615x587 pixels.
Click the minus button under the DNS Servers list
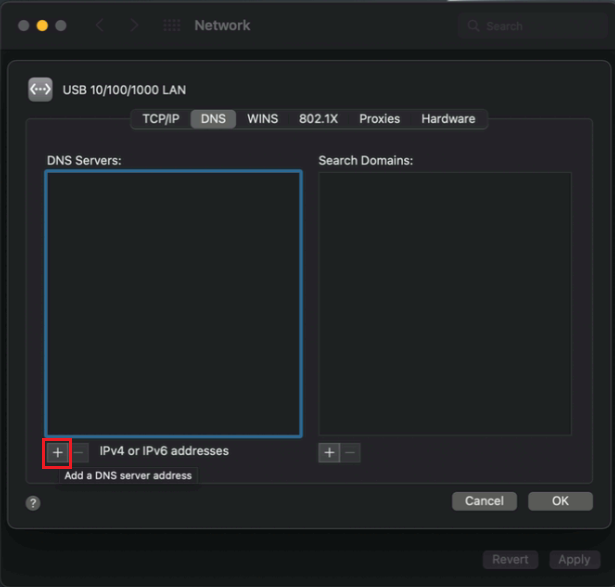(x=79, y=452)
